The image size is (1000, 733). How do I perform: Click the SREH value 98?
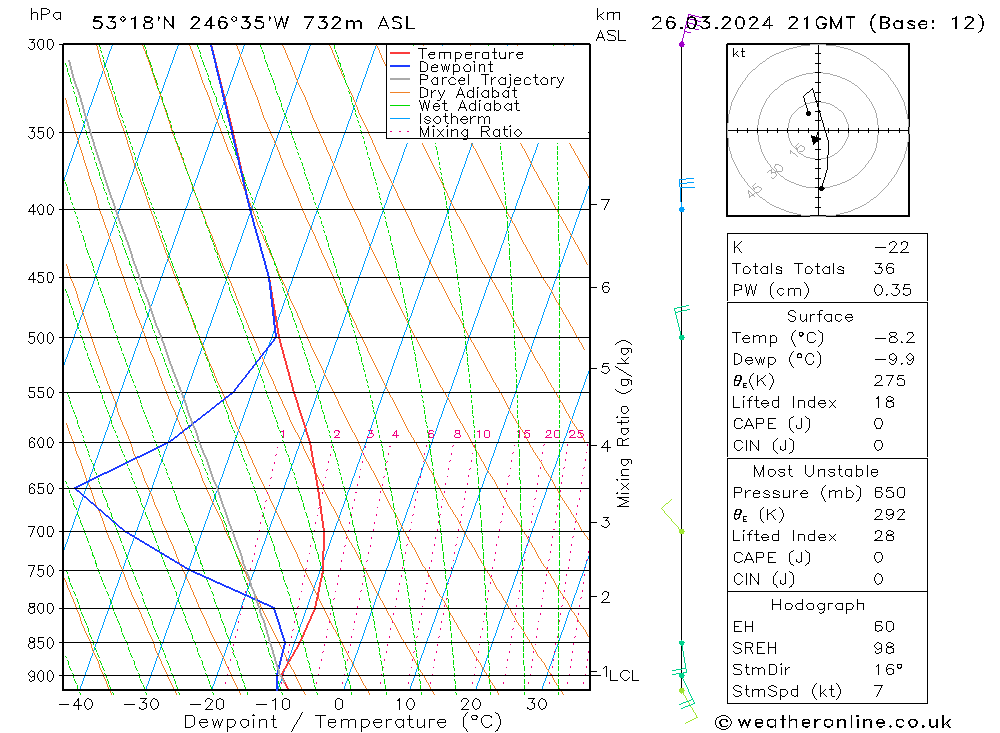(884, 648)
